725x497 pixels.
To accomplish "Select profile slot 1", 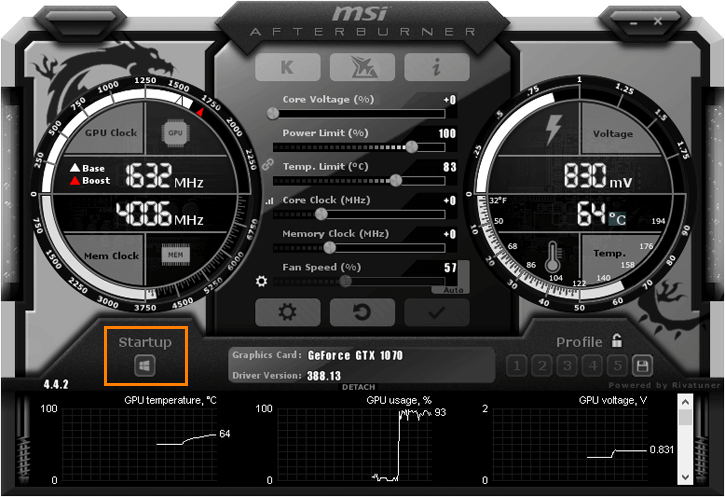I will point(517,366).
